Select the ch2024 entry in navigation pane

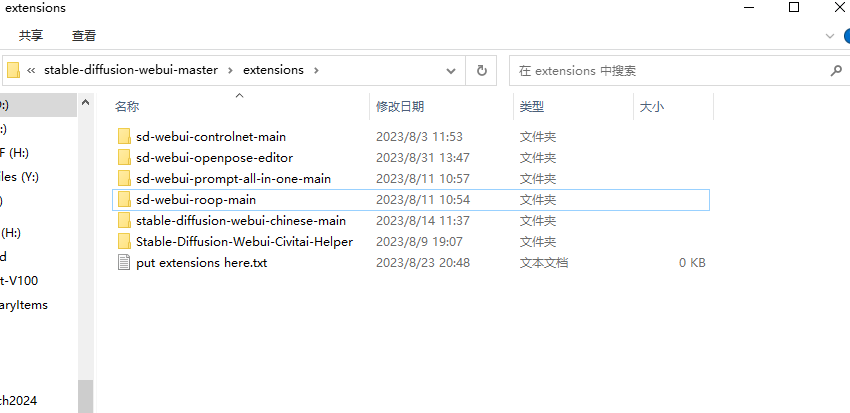click(18, 401)
